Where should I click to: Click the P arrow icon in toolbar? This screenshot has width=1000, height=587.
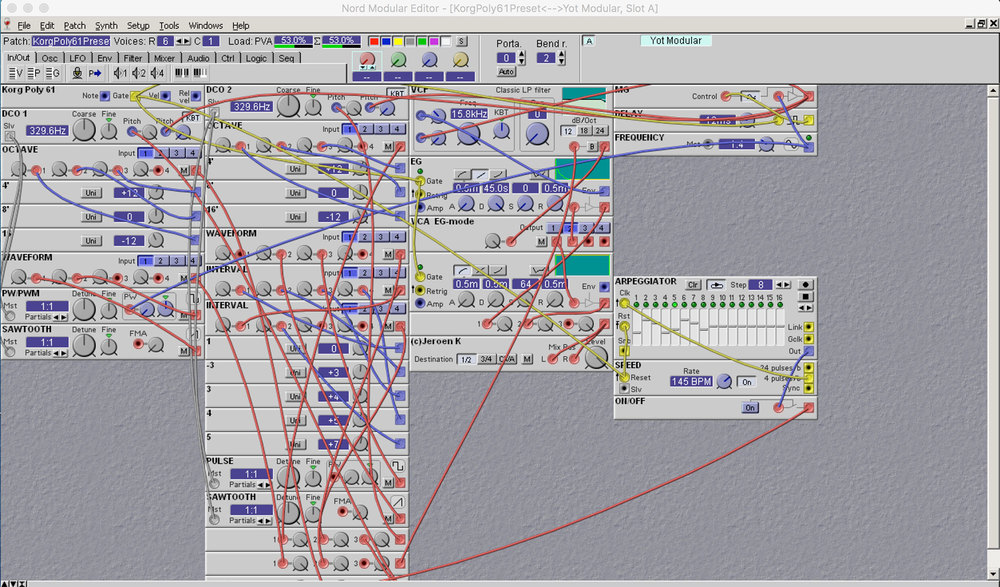point(95,73)
